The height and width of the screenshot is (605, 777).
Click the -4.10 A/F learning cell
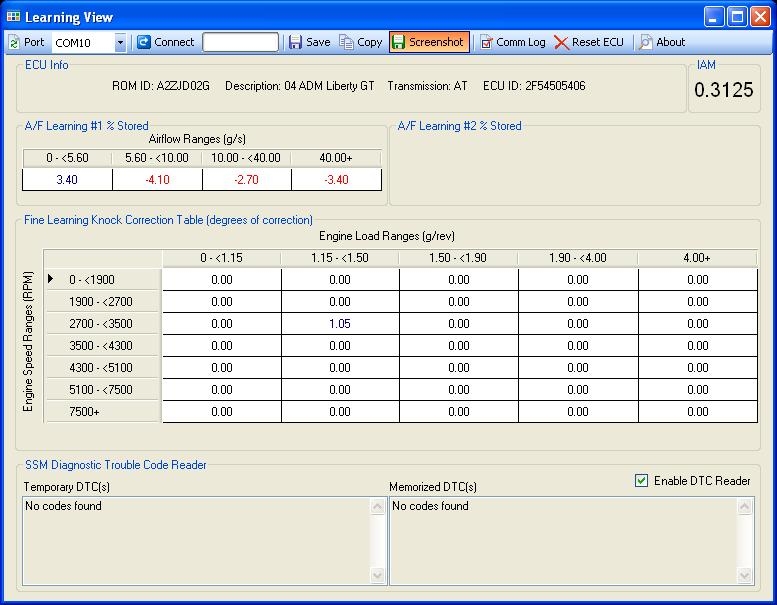tap(158, 179)
